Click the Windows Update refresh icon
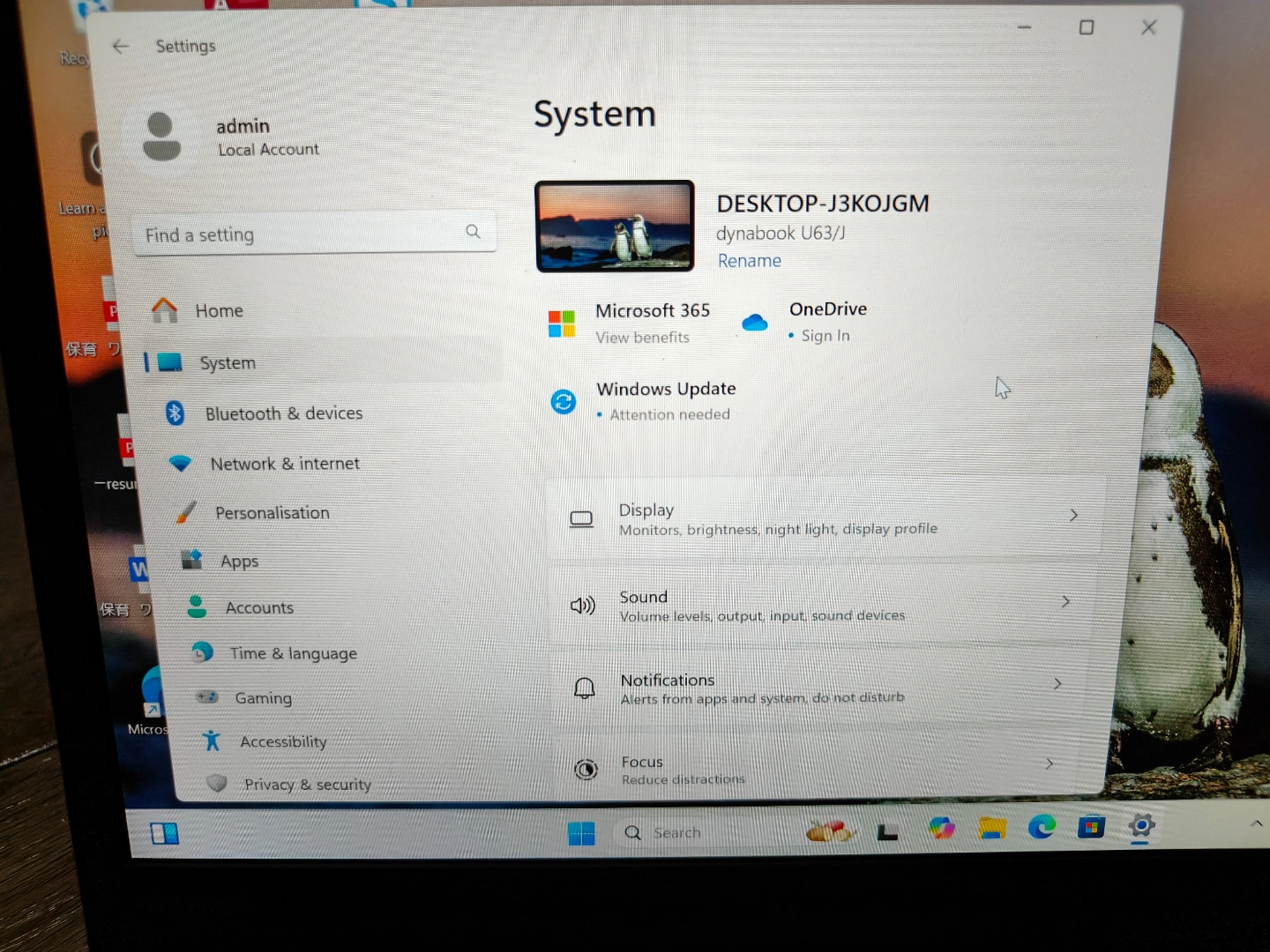The image size is (1270, 952). coord(564,402)
